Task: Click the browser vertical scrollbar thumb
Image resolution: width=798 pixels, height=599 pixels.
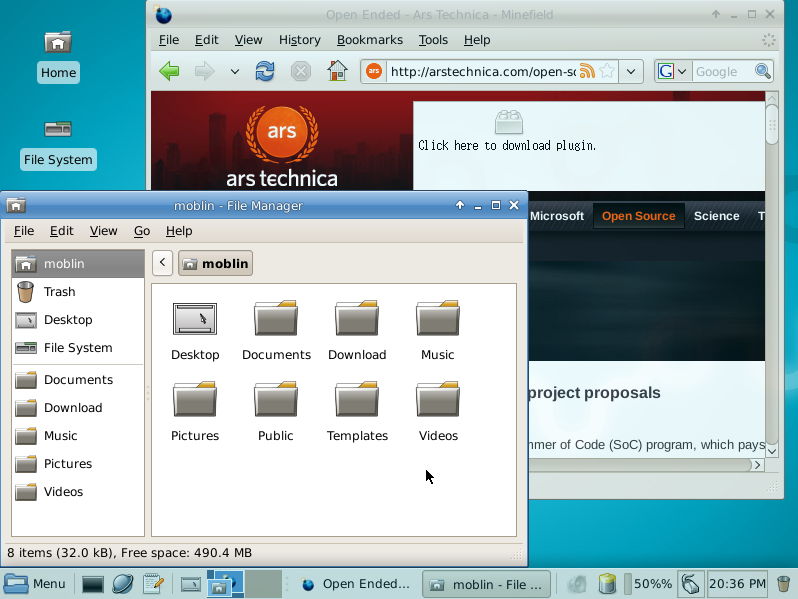Action: (x=772, y=125)
